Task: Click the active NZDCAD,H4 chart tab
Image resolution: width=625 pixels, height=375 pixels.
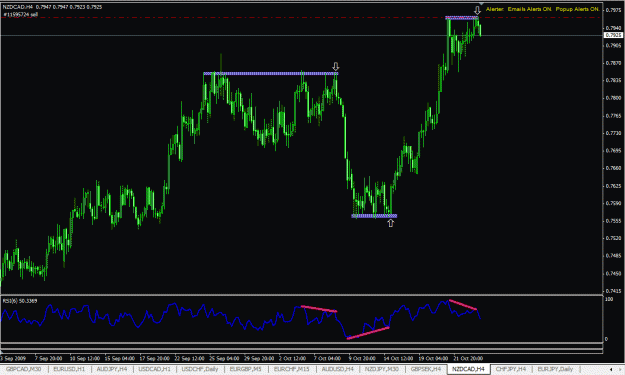Action: [x=468, y=369]
